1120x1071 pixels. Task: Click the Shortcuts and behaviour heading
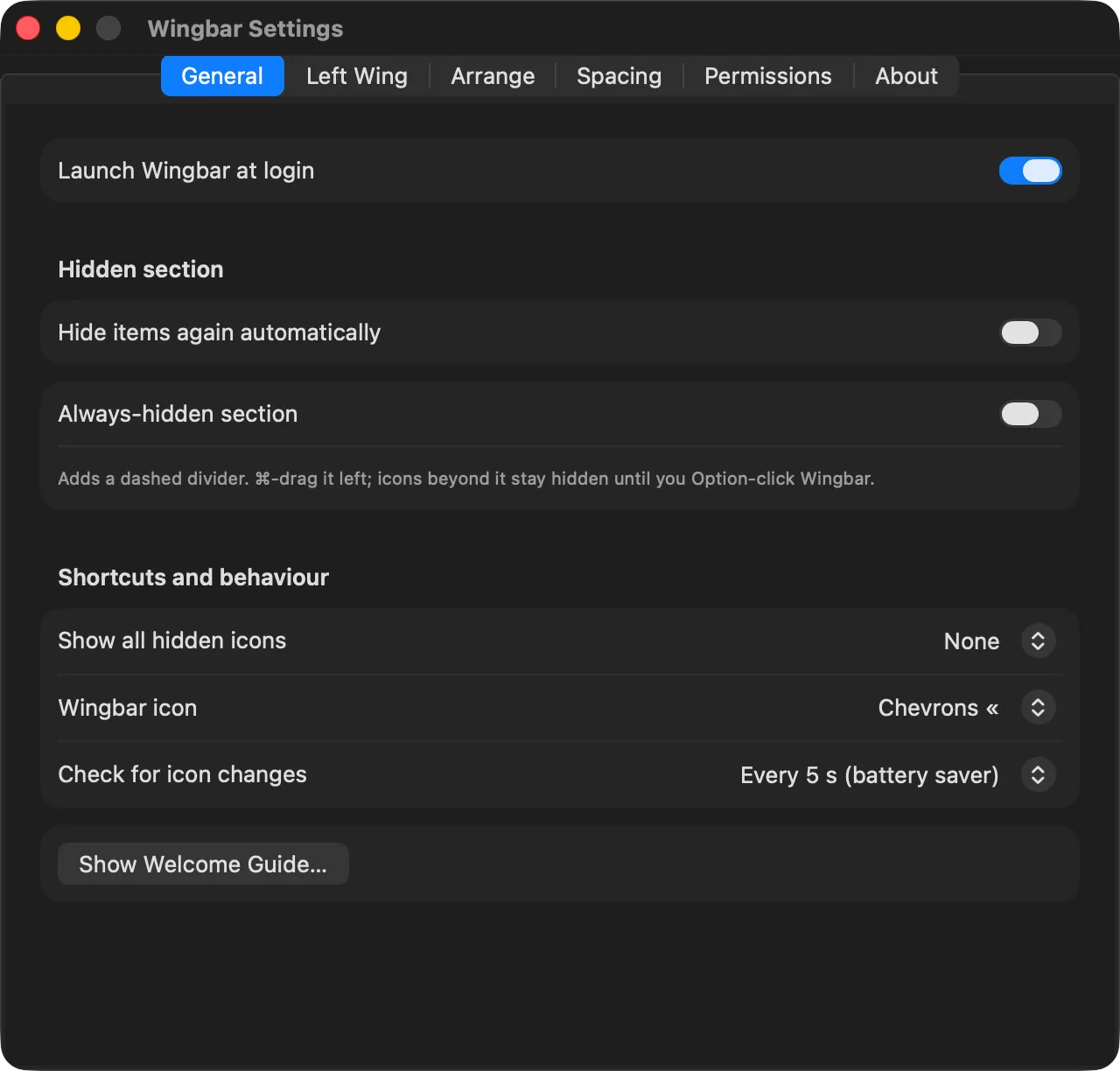point(193,577)
